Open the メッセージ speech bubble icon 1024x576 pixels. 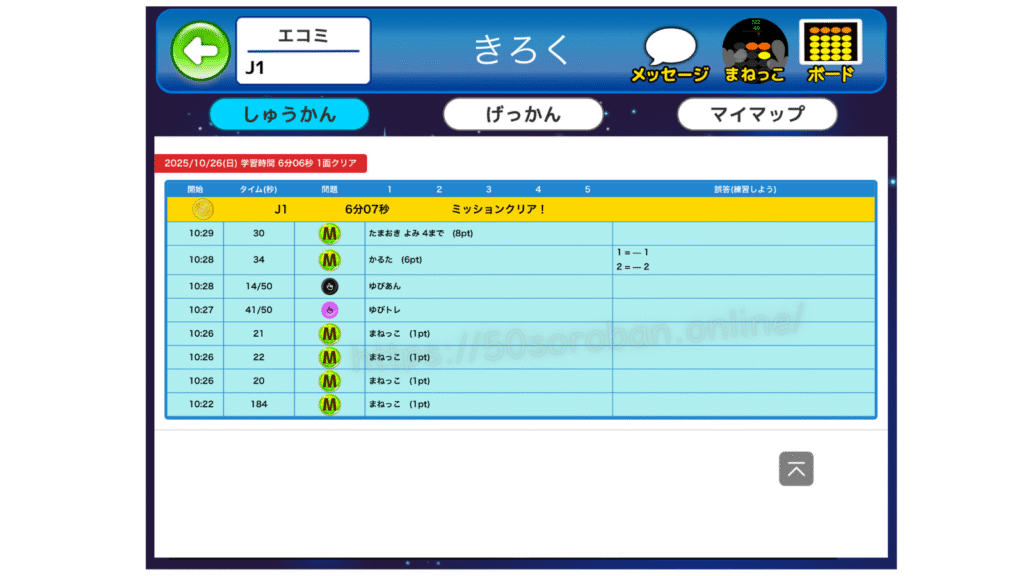(669, 52)
